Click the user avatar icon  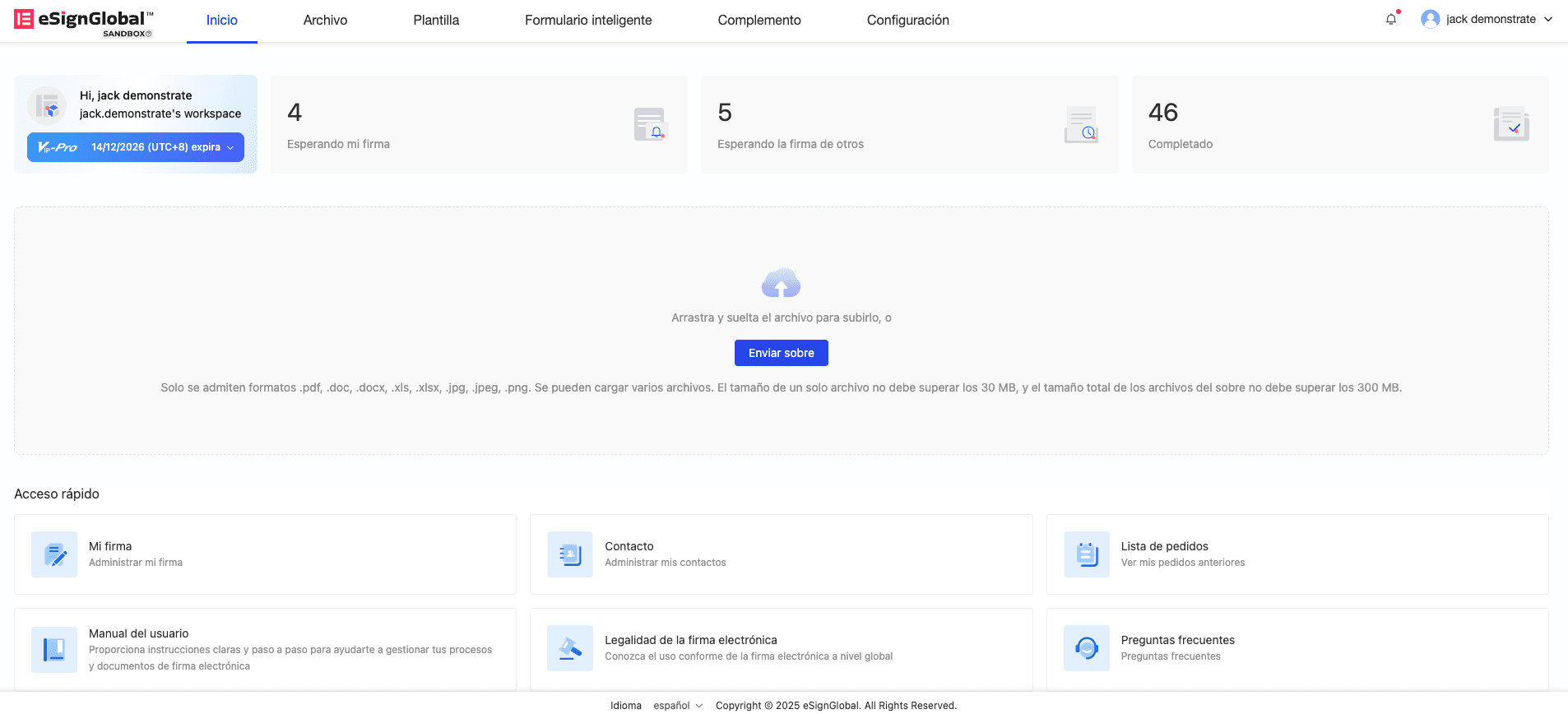click(1430, 19)
